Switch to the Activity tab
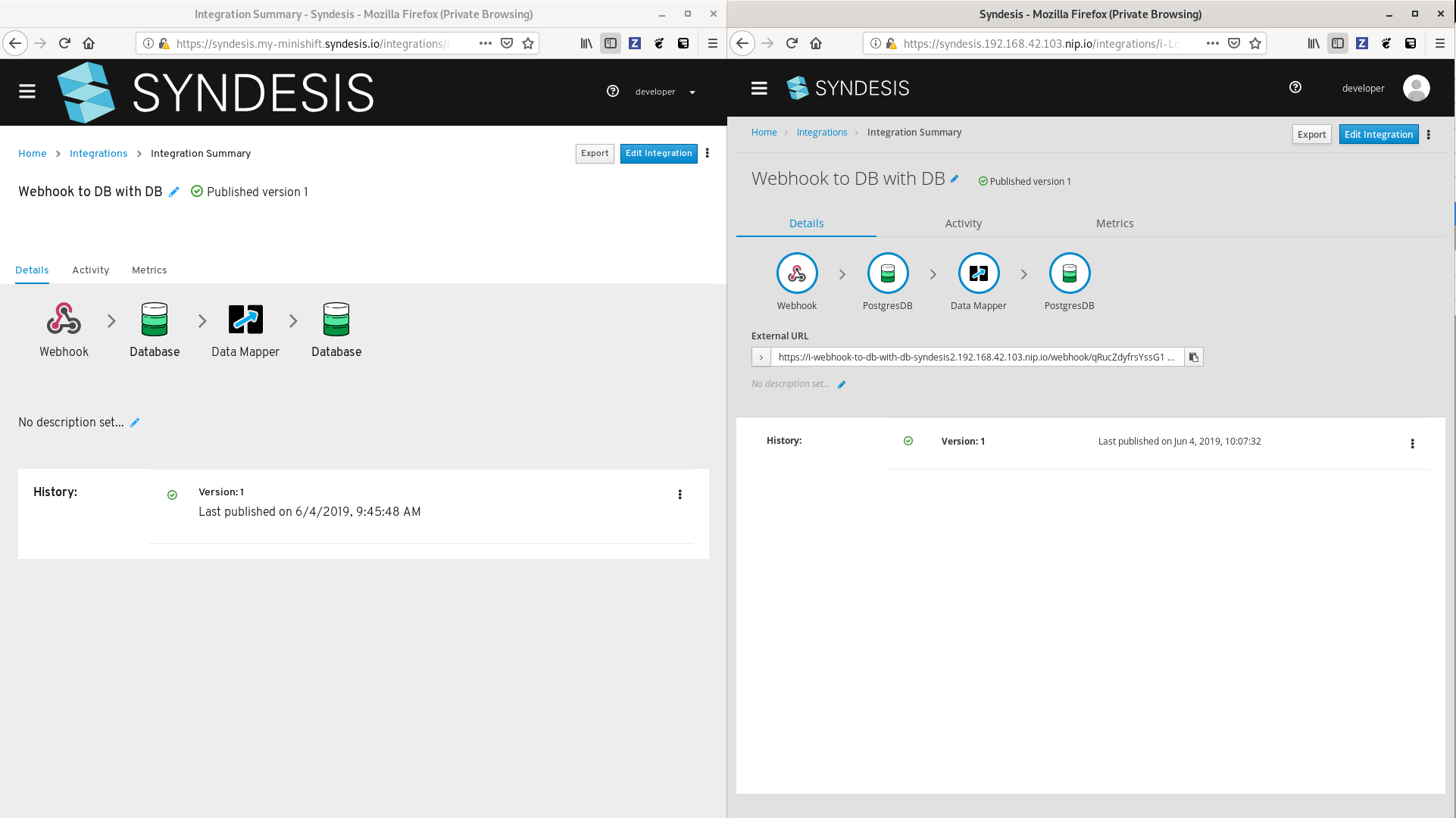The width and height of the screenshot is (1456, 818). tap(963, 223)
